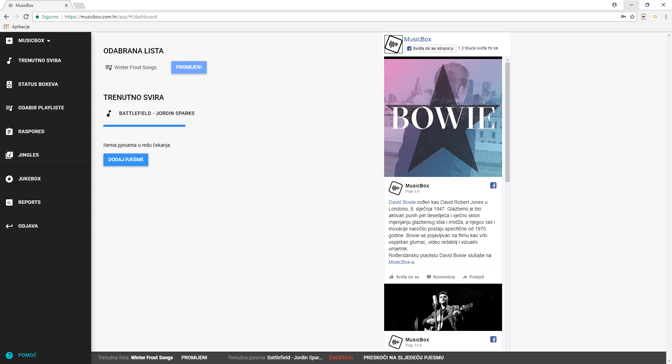Open the David Bowie link in the post
The height and width of the screenshot is (364, 672).
[x=402, y=202]
